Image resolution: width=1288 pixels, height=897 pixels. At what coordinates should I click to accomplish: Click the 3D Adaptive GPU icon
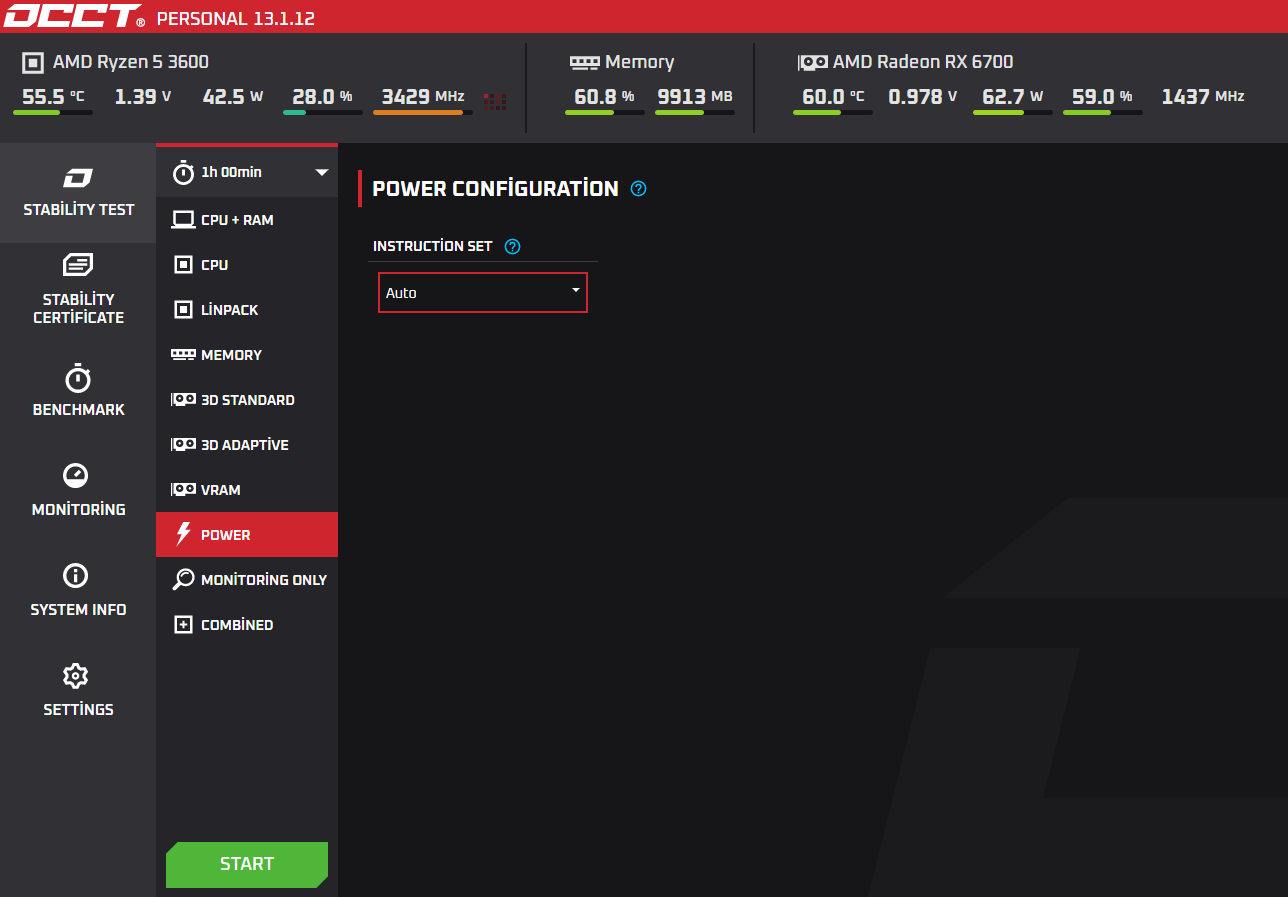(x=183, y=444)
